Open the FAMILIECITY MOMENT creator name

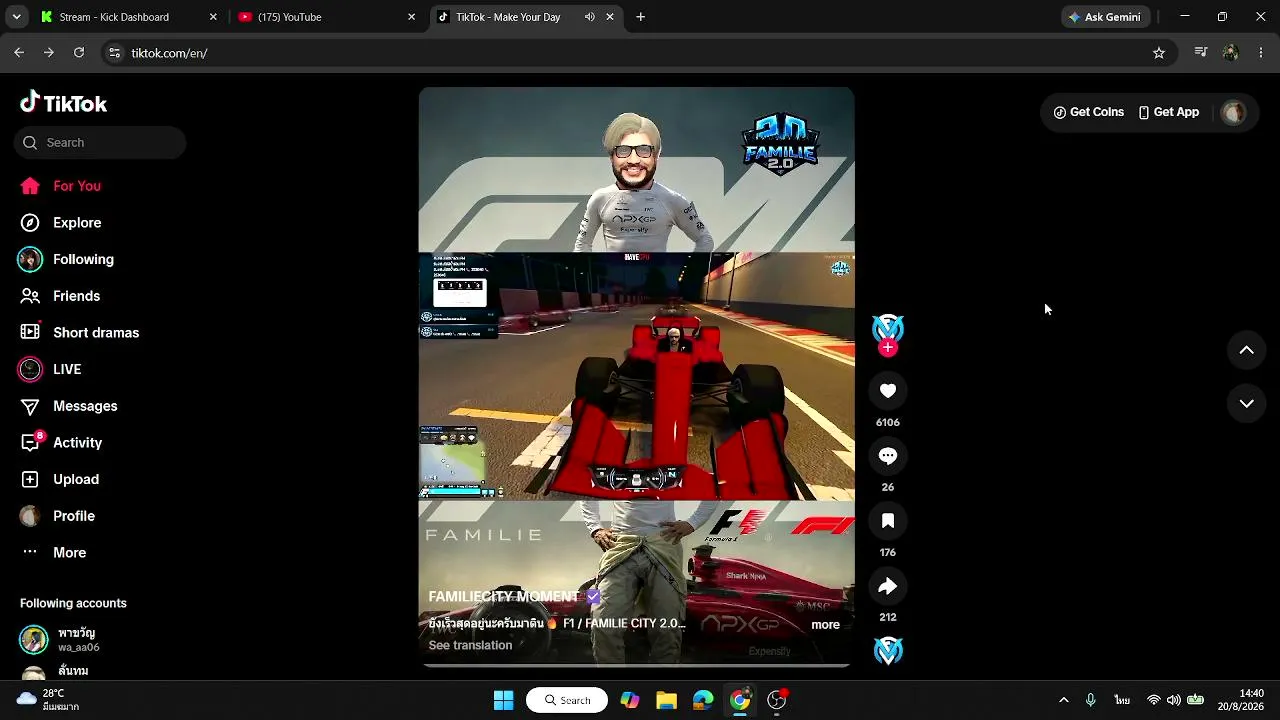pyautogui.click(x=504, y=597)
